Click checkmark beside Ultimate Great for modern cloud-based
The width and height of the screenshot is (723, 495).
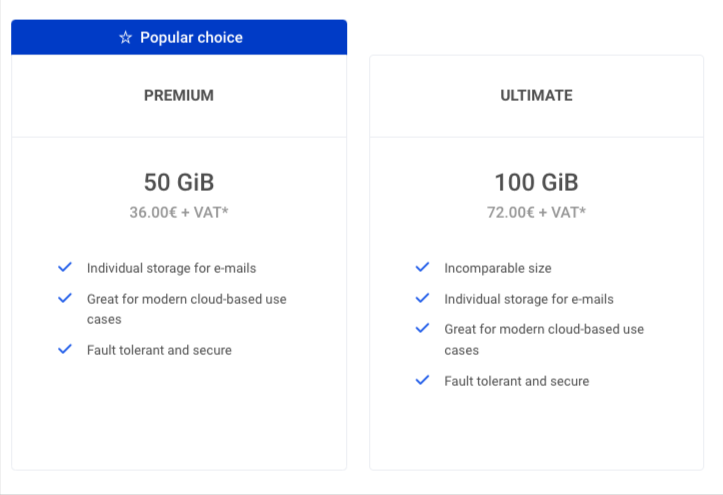tap(422, 328)
